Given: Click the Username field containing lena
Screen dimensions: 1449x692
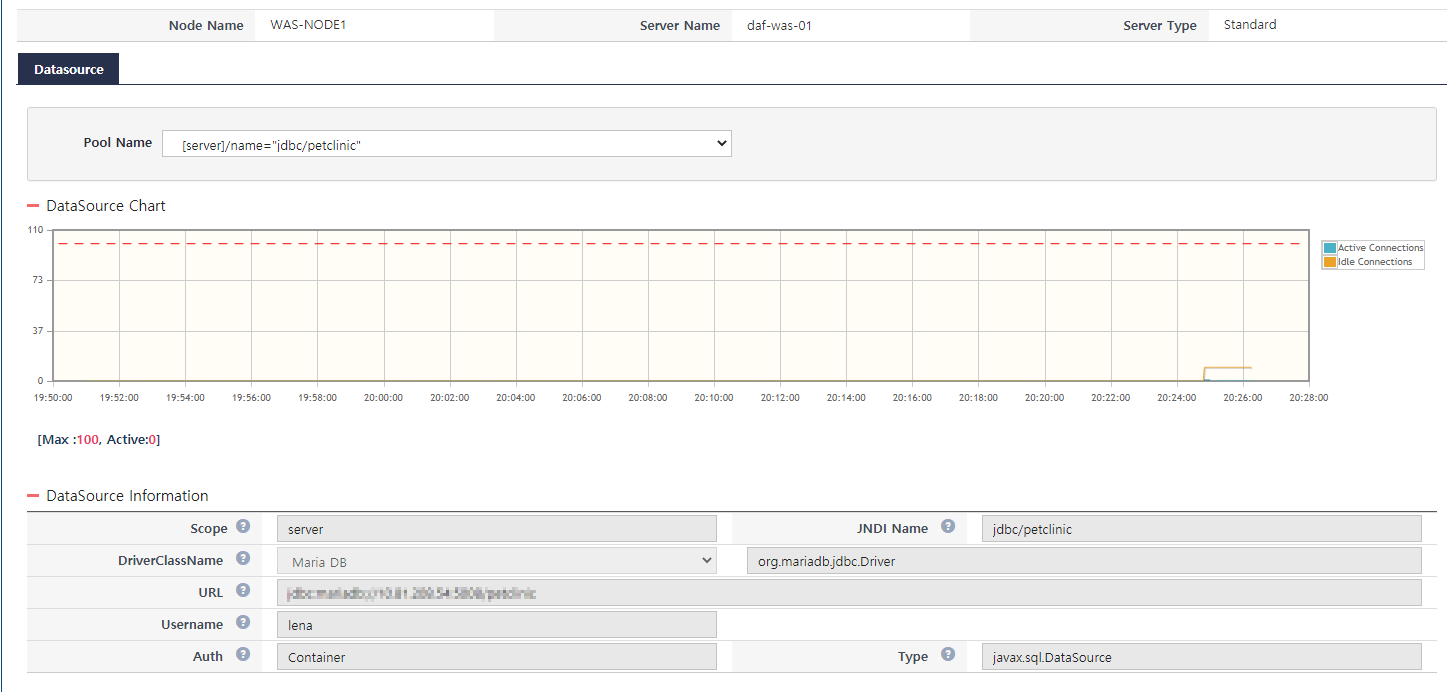Looking at the screenshot, I should coord(496,624).
